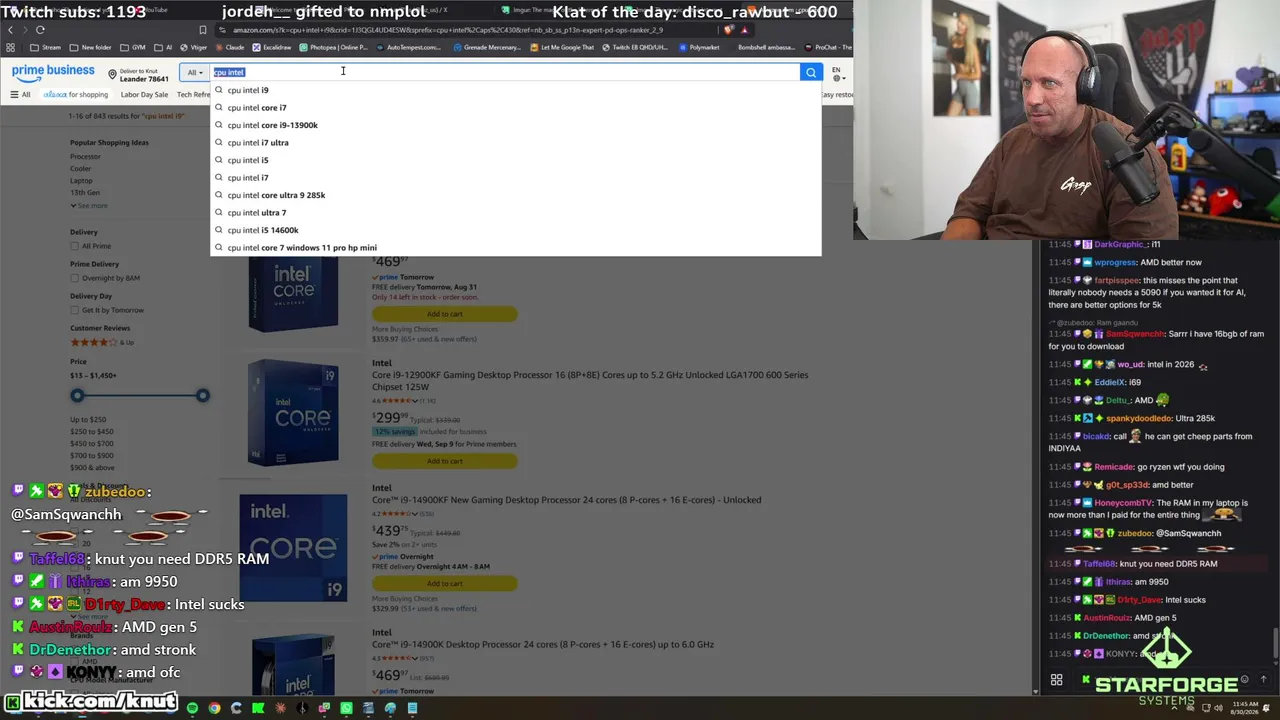Choose suggestion 'cpu intel ultra 7'

(515, 213)
